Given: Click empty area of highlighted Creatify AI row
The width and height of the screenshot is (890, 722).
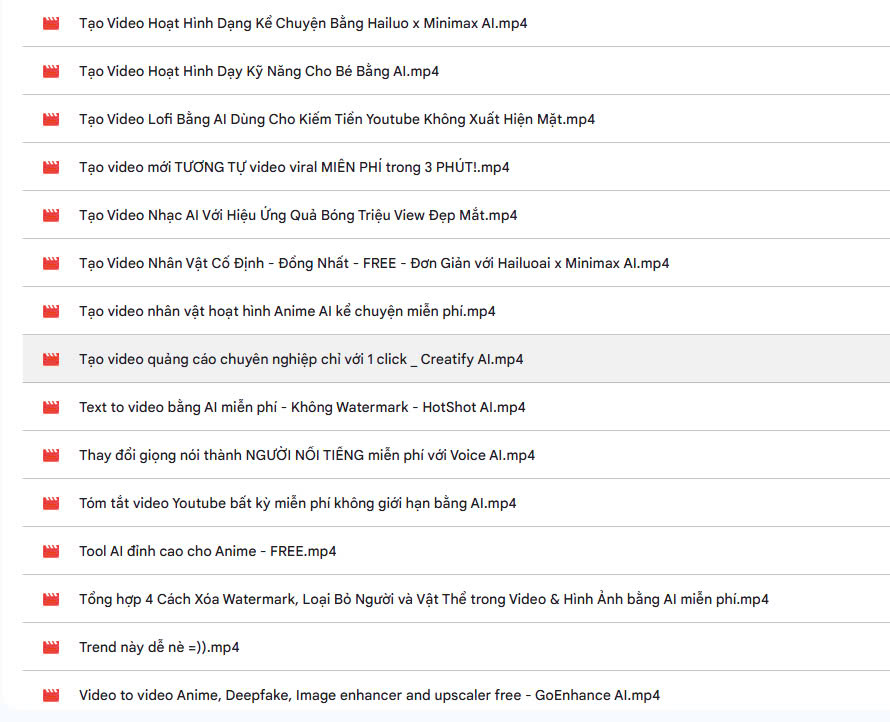Looking at the screenshot, I should pos(700,359).
